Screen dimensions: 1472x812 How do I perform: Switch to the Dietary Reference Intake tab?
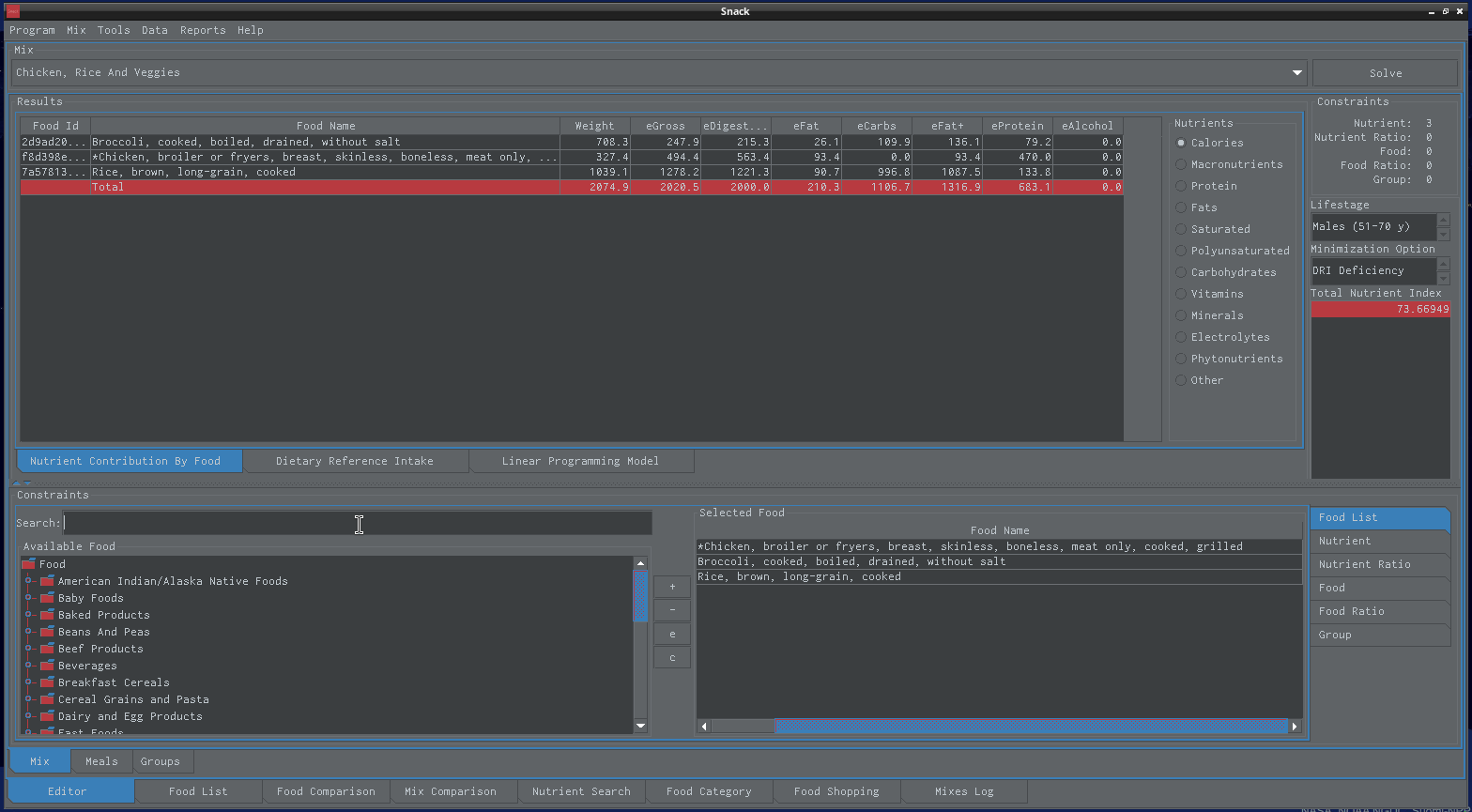[354, 461]
